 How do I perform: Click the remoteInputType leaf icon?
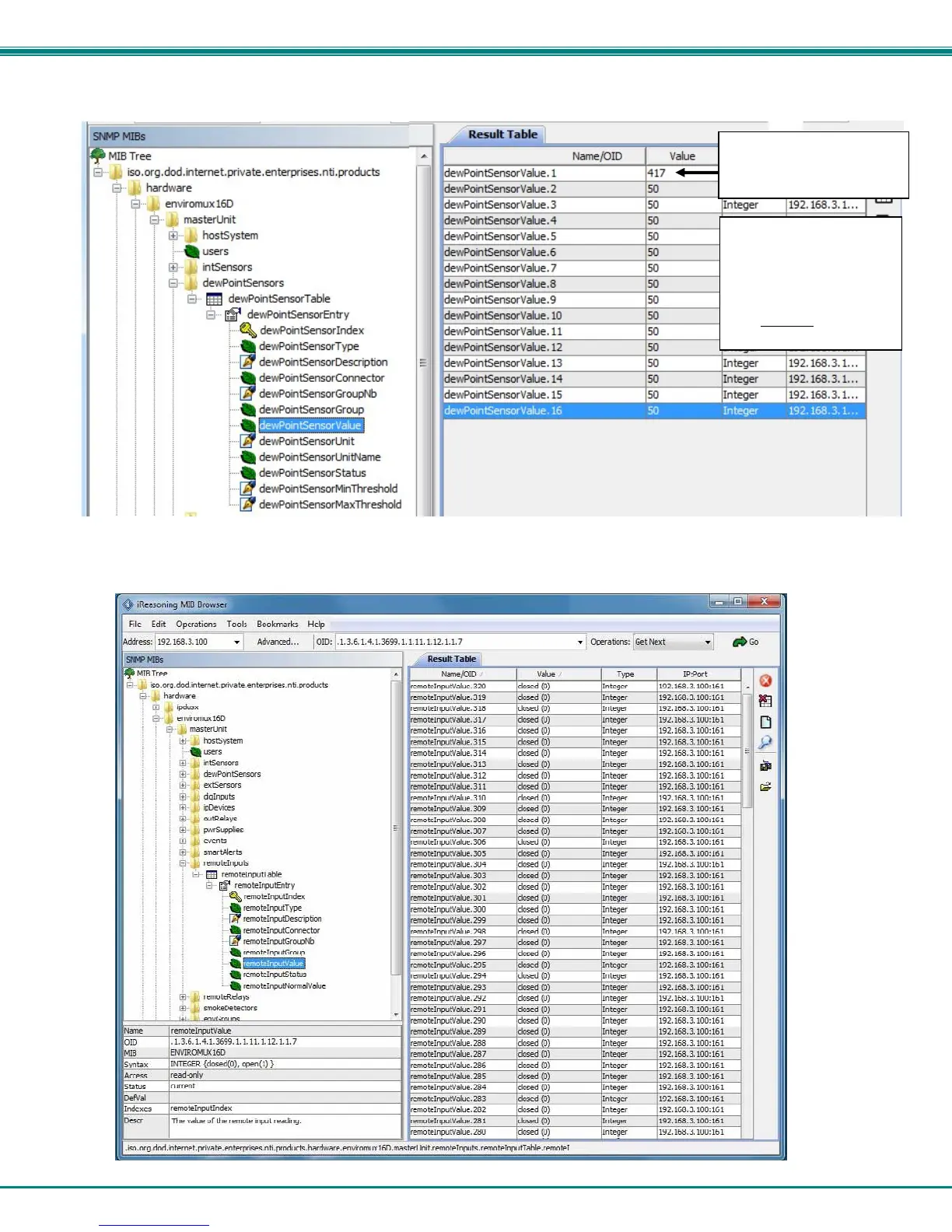coord(236,908)
